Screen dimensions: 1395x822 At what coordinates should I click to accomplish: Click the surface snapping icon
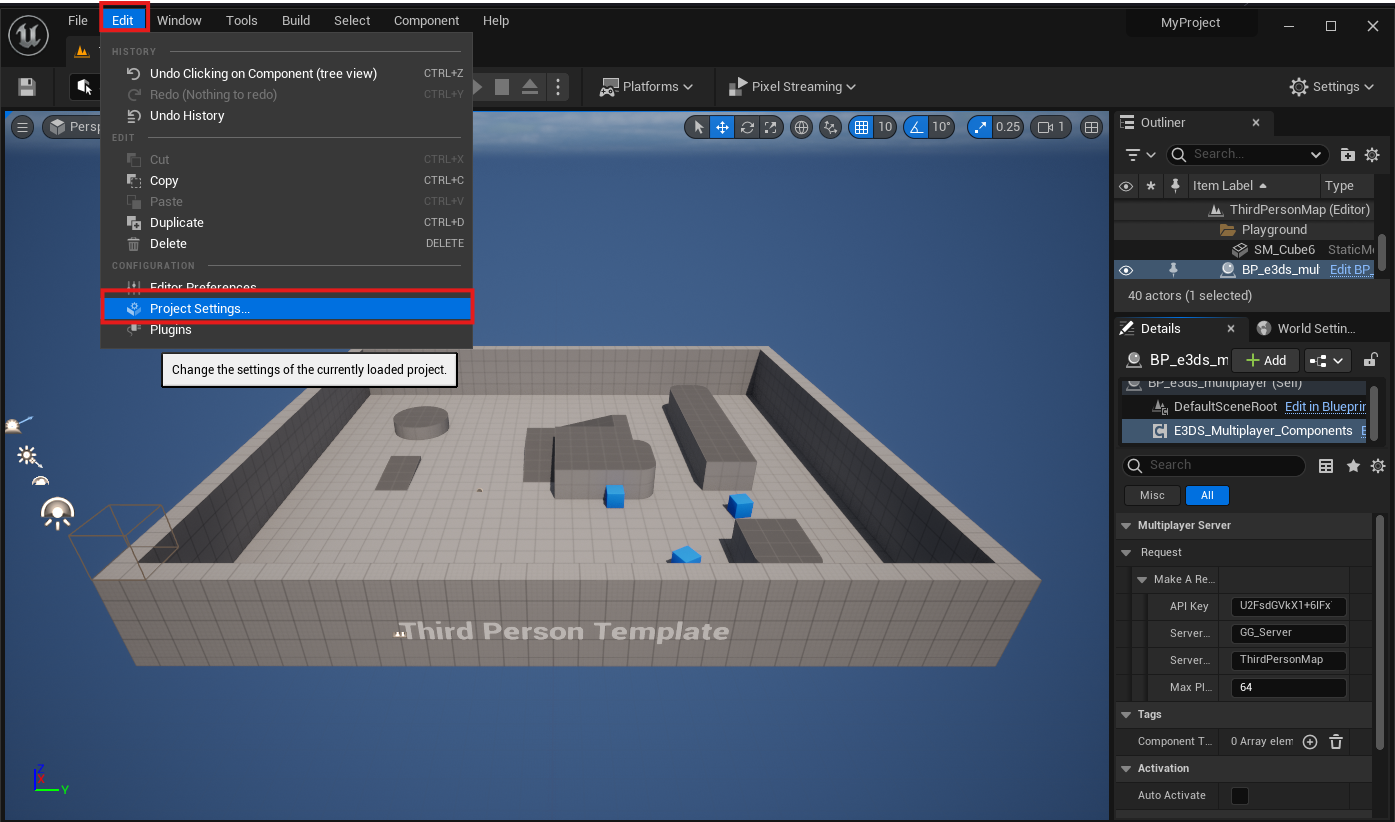pyautogui.click(x=830, y=127)
